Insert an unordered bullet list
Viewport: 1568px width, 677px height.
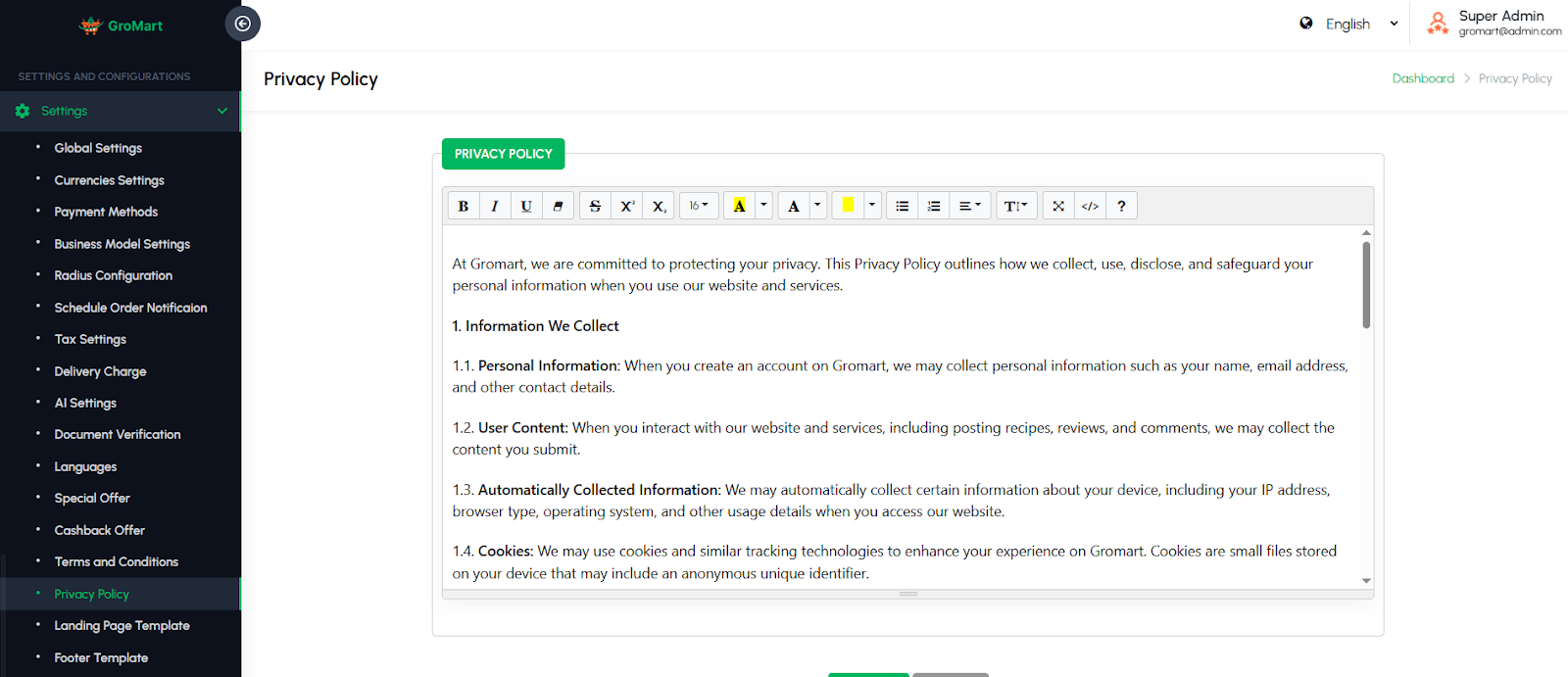click(x=903, y=206)
